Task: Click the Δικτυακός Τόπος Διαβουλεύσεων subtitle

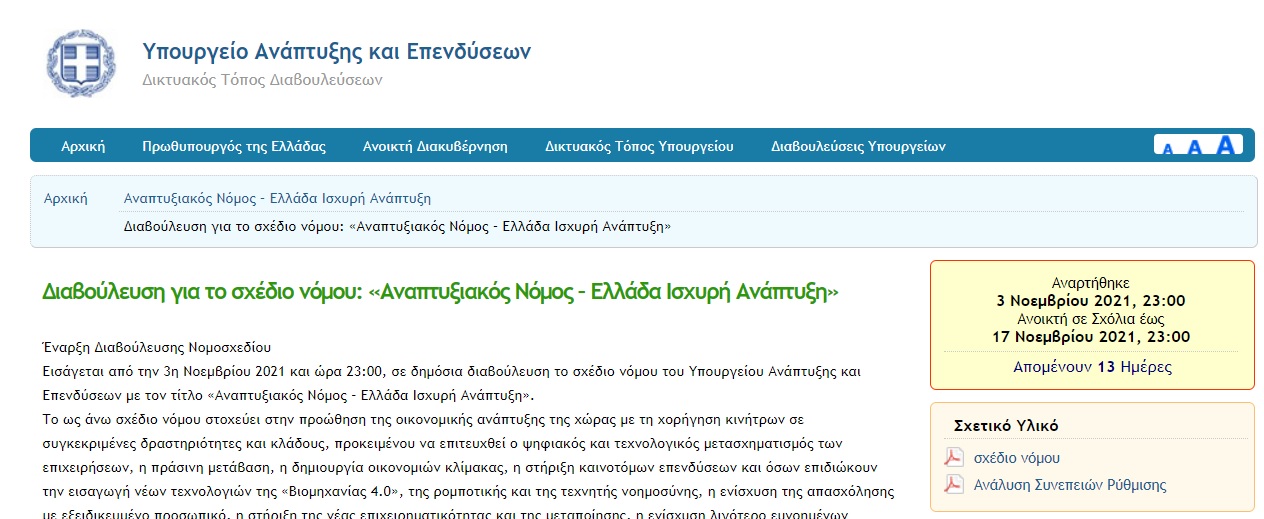Action: (262, 80)
